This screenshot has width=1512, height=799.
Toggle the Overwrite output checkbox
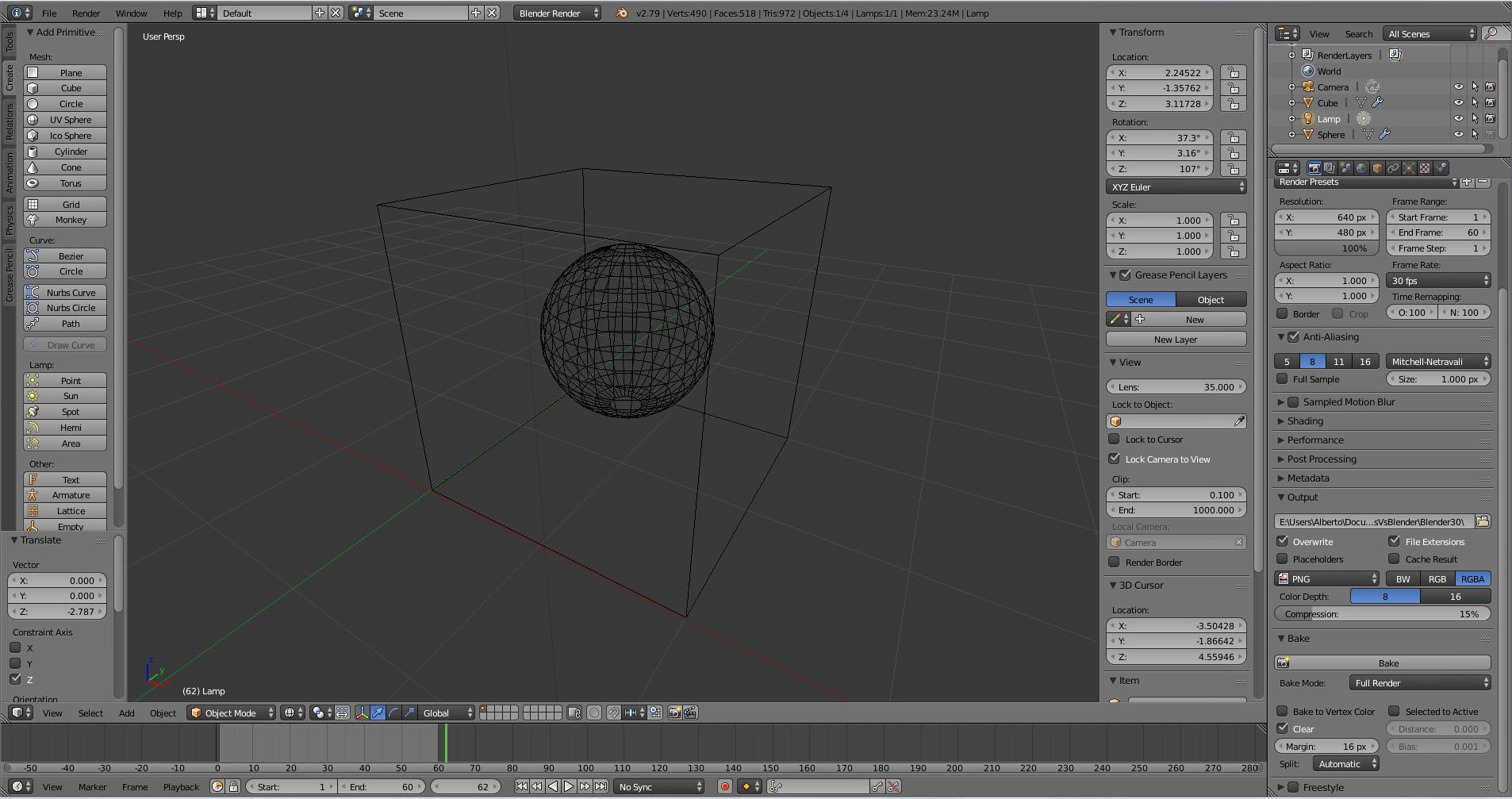click(1282, 541)
